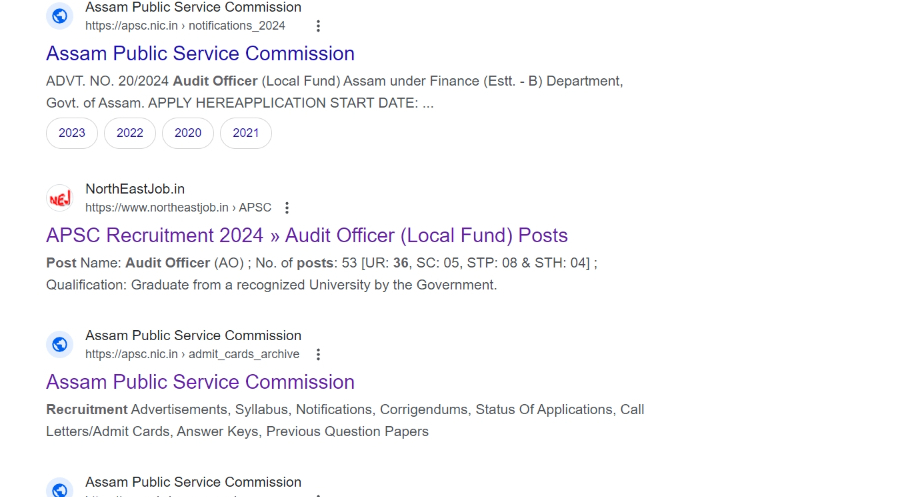Click site name above admit_cards_archive URL
Screen dimensions: 917x497
tap(194, 336)
